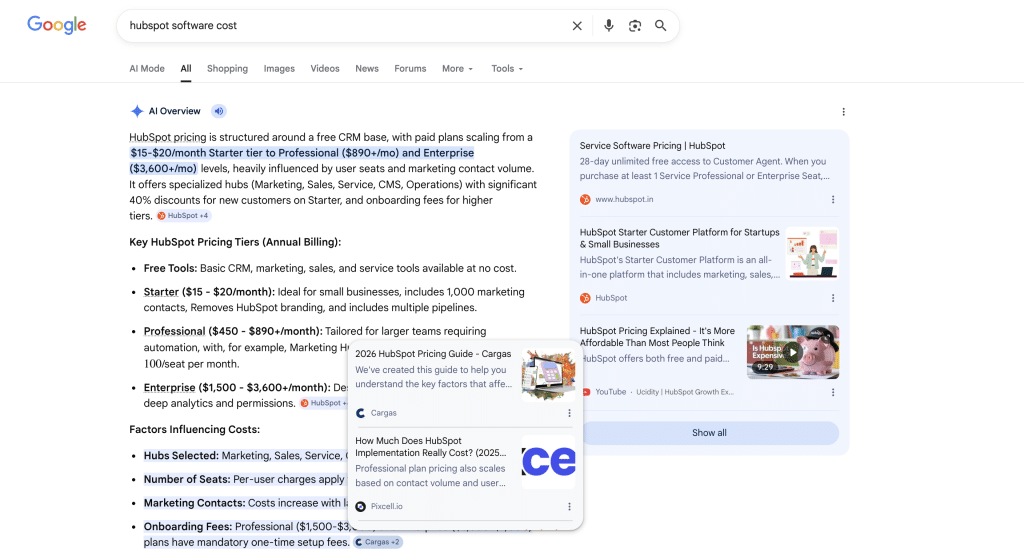Open the Cargas pricing guide thumbnail image

click(549, 374)
